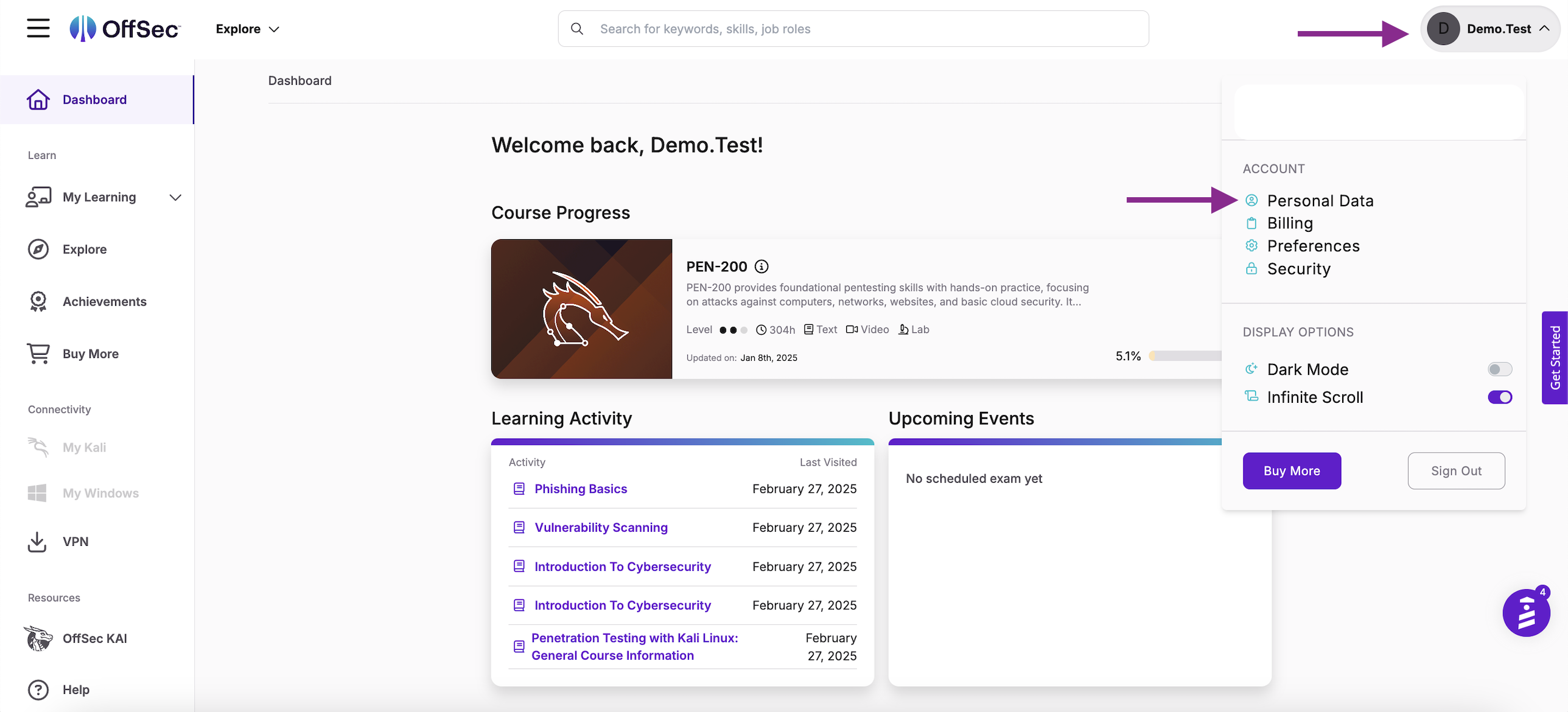Viewport: 1568px width, 712px height.
Task: Click 'No scheduled exam yet' text
Action: [x=974, y=478]
